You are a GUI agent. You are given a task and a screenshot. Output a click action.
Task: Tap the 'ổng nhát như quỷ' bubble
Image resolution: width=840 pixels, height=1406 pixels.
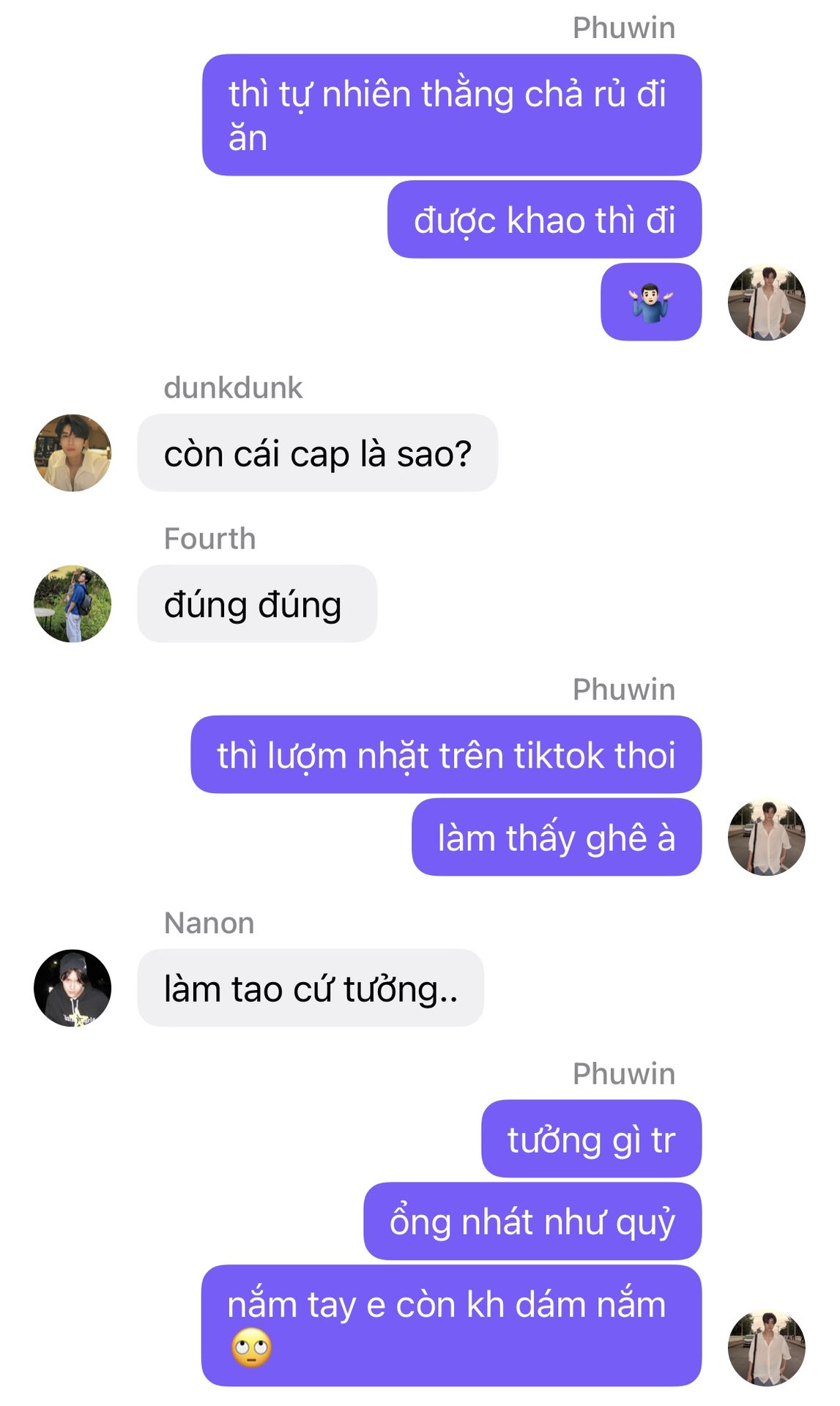[x=532, y=1221]
